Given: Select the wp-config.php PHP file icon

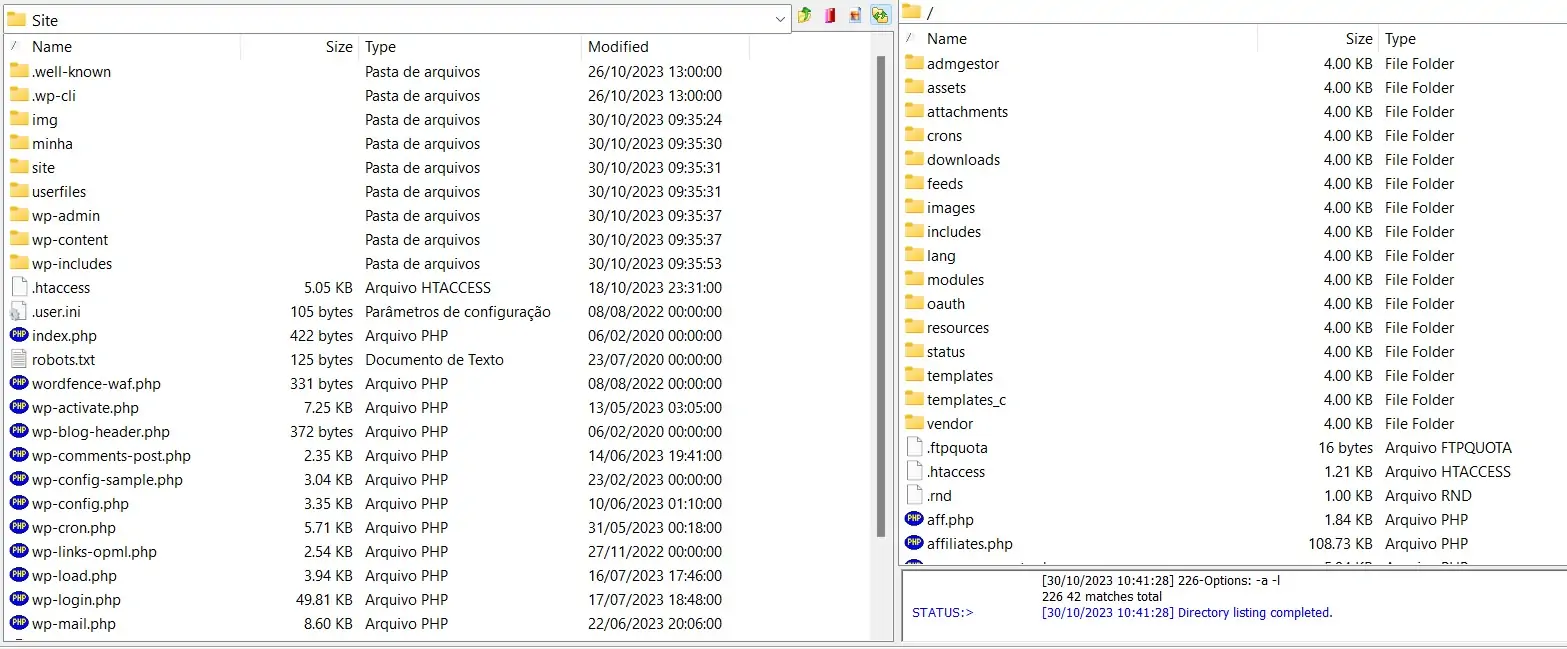Looking at the screenshot, I should pos(19,503).
